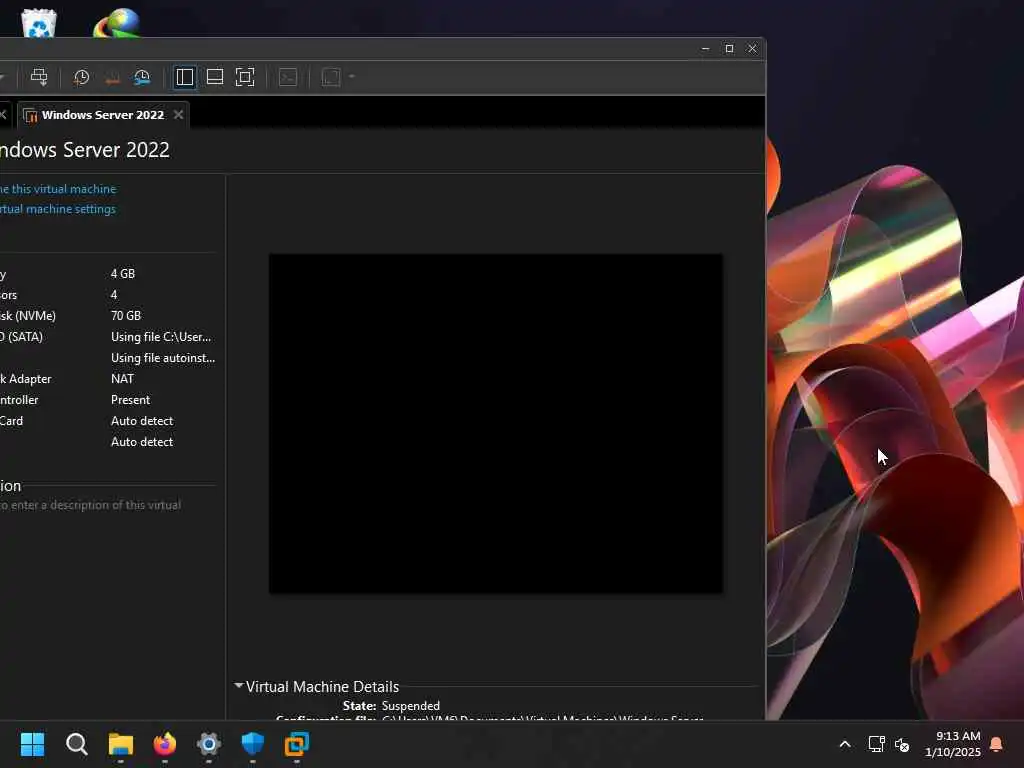Toggle the library sidebar view icon
1024x768 pixels.
click(185, 77)
